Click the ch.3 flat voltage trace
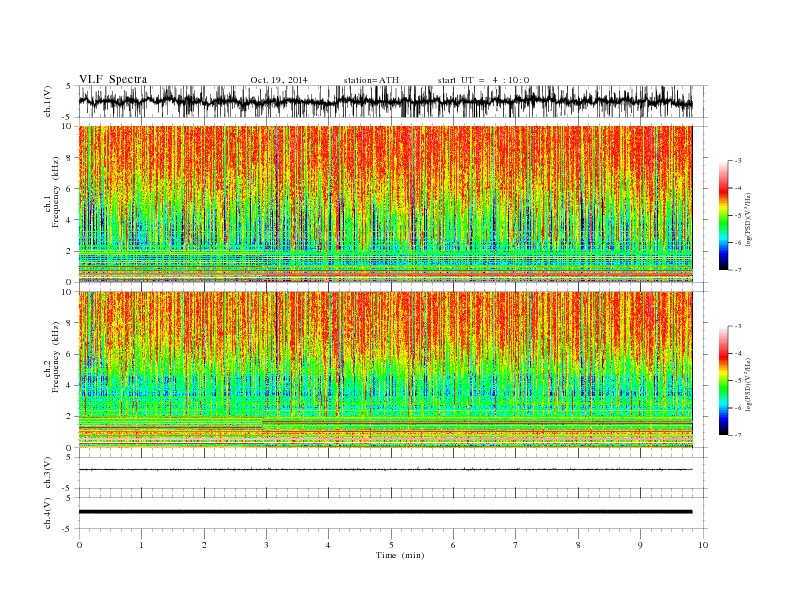792x612 pixels. [x=385, y=470]
